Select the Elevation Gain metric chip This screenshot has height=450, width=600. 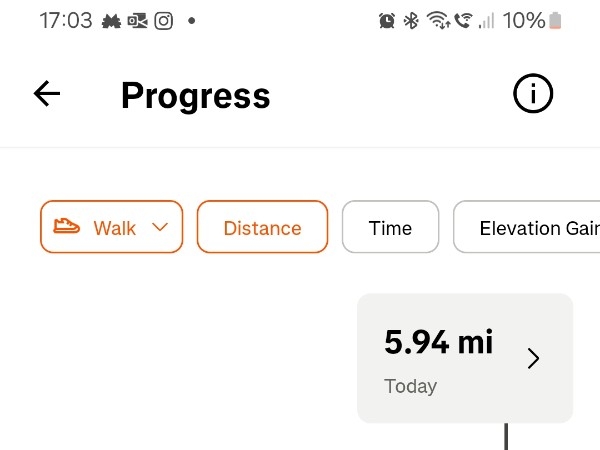[x=527, y=227]
